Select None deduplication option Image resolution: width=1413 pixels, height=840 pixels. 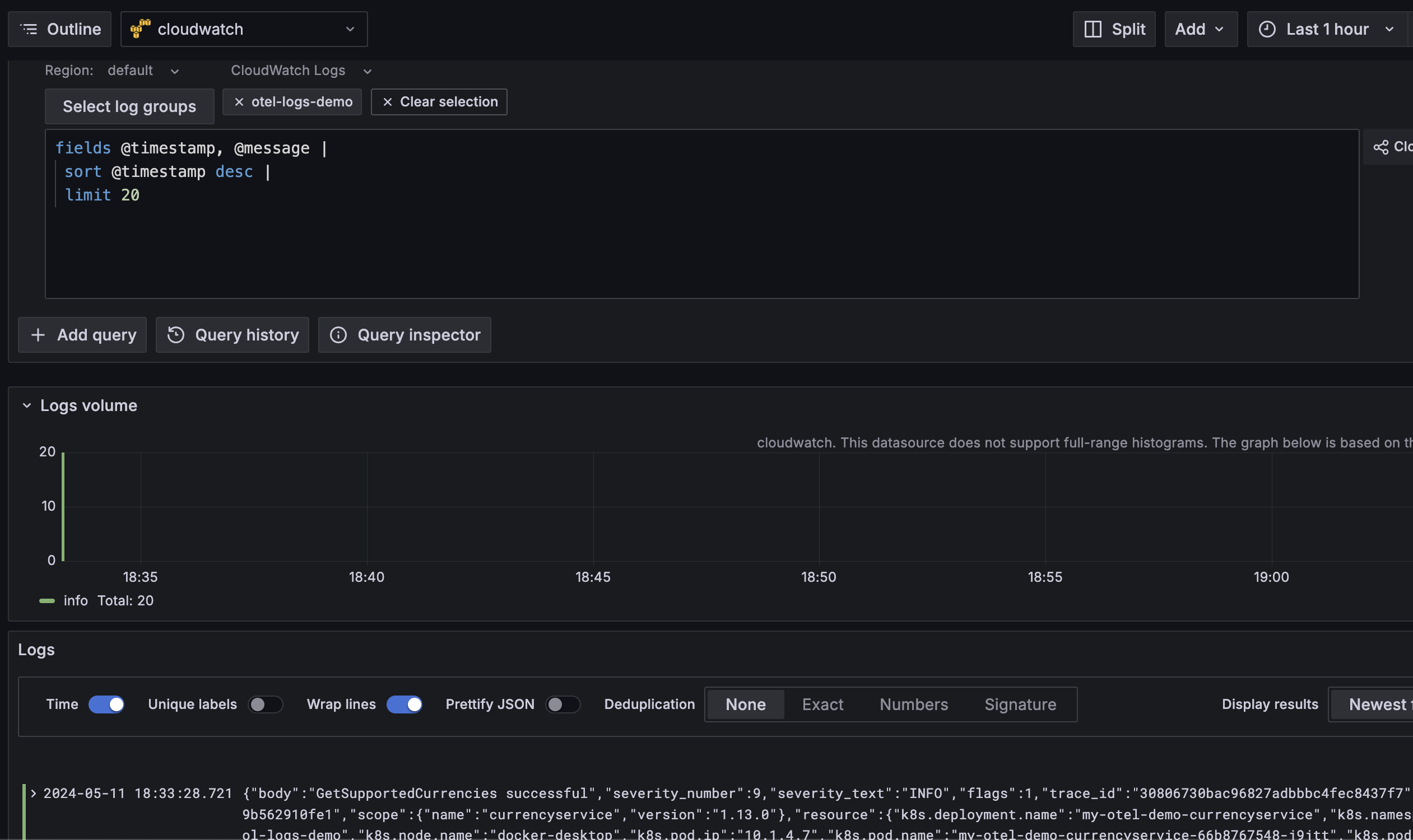click(745, 704)
